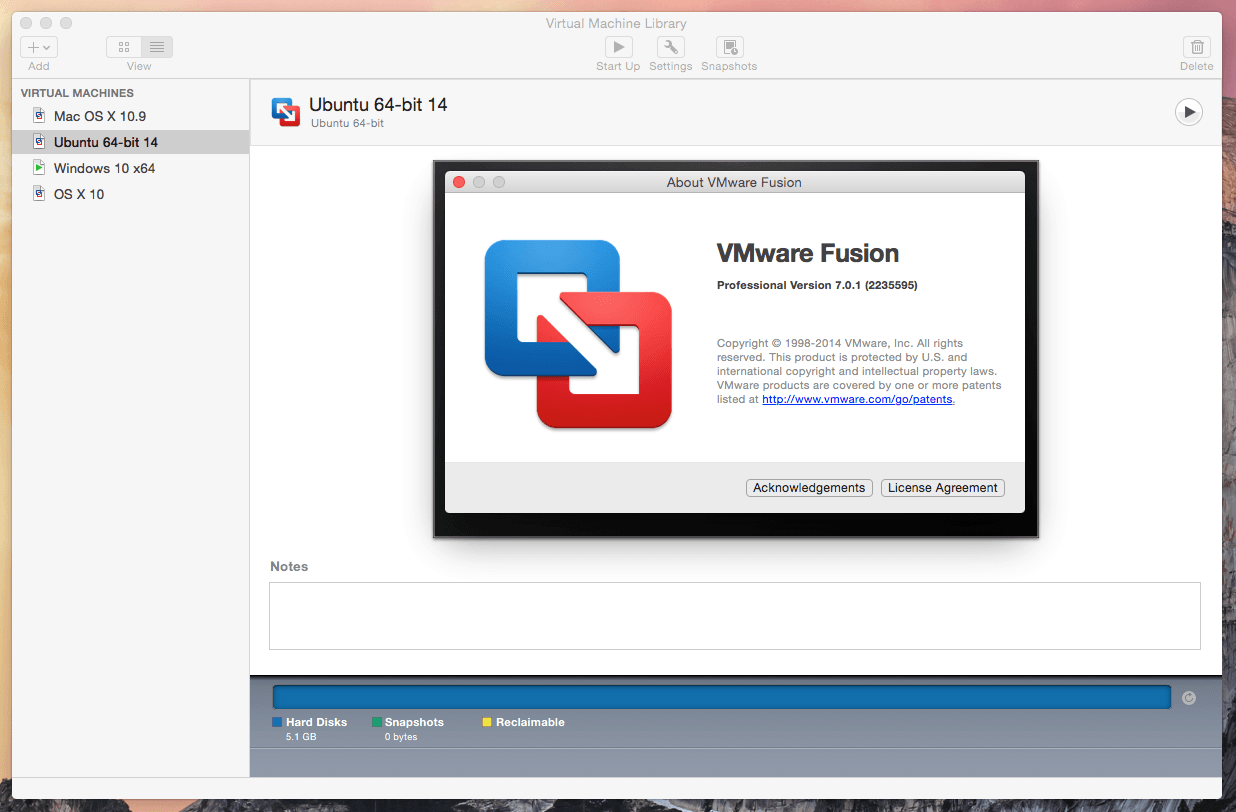Click the large VMware Fusion logo
The image size is (1236, 812).
(578, 334)
